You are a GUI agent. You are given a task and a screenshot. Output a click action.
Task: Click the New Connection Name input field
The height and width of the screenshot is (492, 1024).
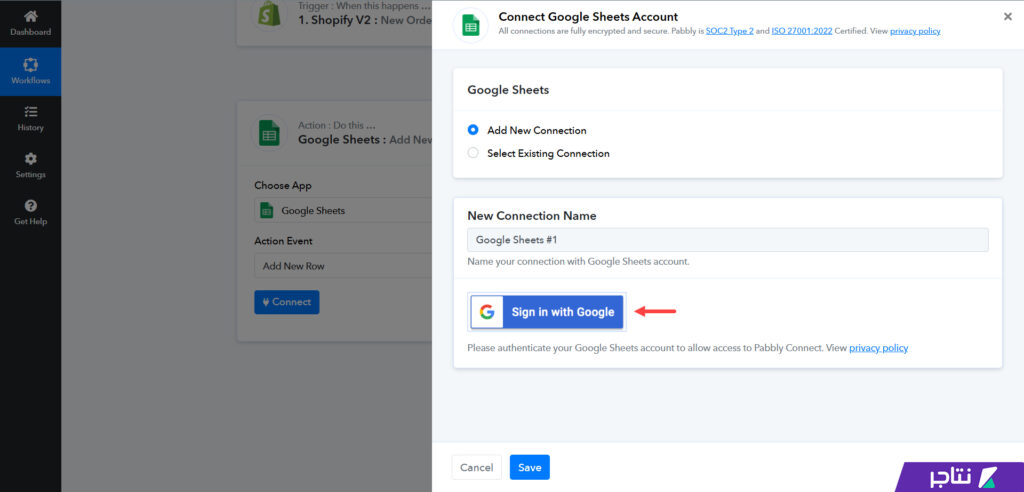[x=728, y=240]
